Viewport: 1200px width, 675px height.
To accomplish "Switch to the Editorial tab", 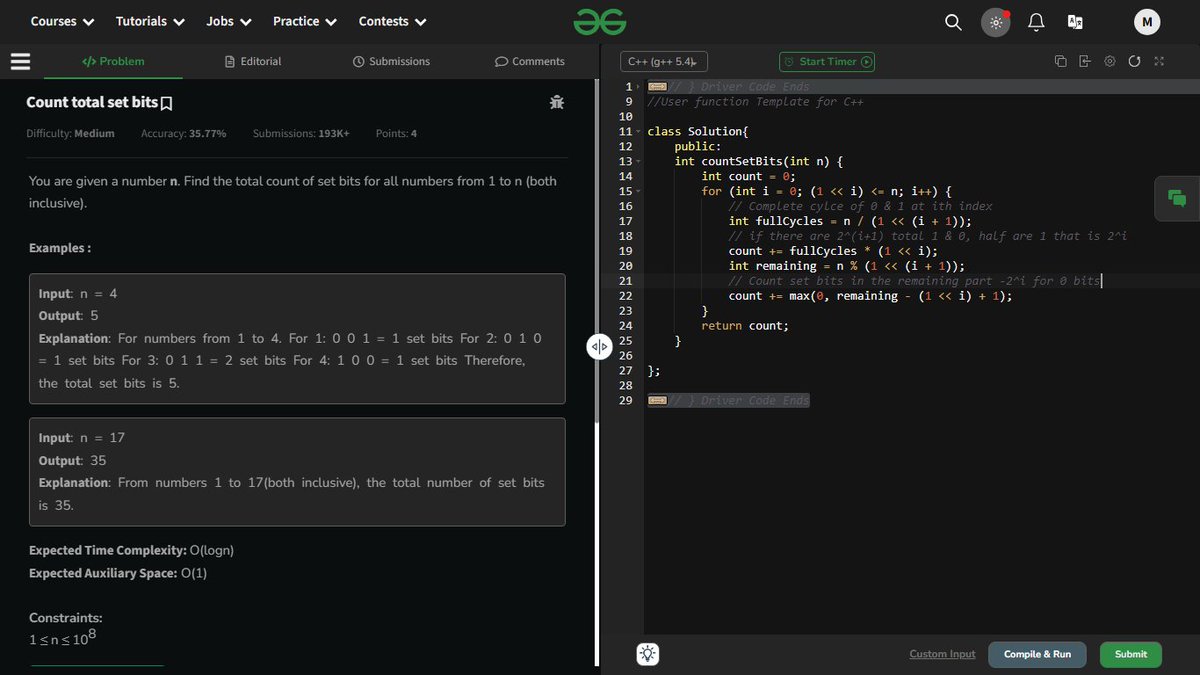I will tap(254, 61).
